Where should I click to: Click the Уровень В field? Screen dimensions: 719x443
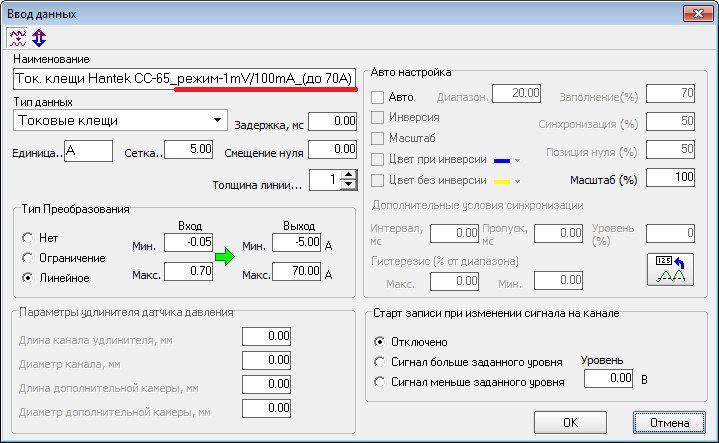(608, 378)
